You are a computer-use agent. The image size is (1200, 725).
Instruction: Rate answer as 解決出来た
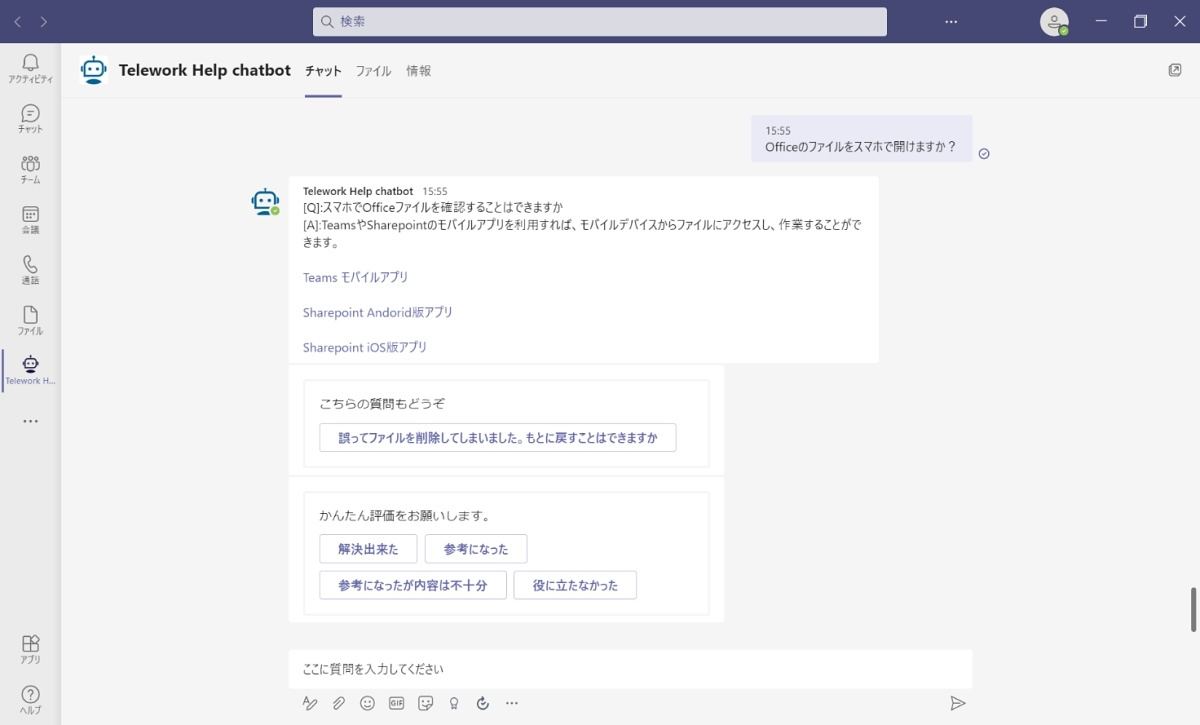368,549
